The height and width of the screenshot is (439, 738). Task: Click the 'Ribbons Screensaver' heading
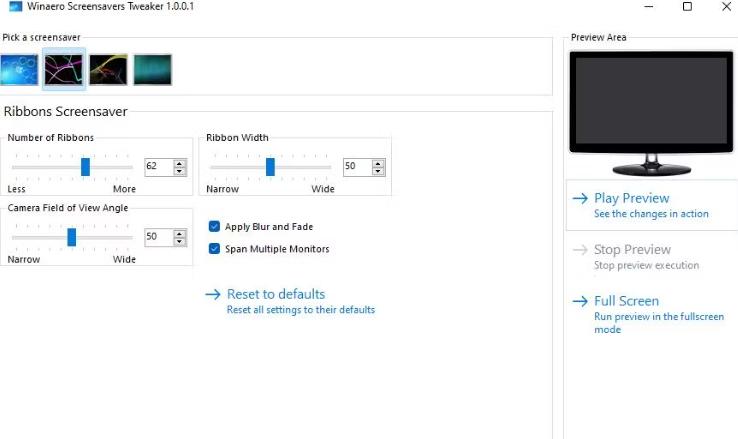65,112
